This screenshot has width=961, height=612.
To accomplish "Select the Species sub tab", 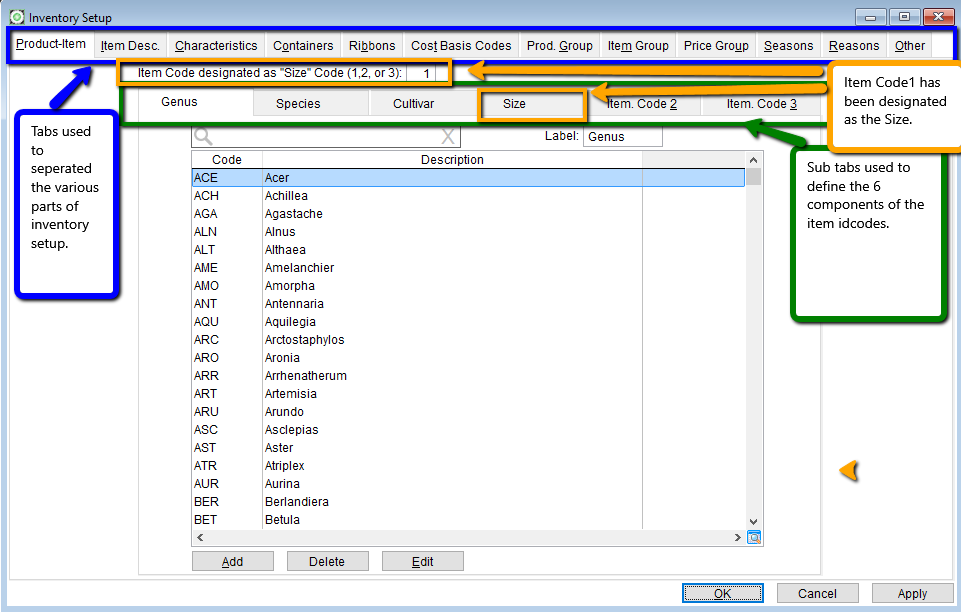I will [298, 103].
